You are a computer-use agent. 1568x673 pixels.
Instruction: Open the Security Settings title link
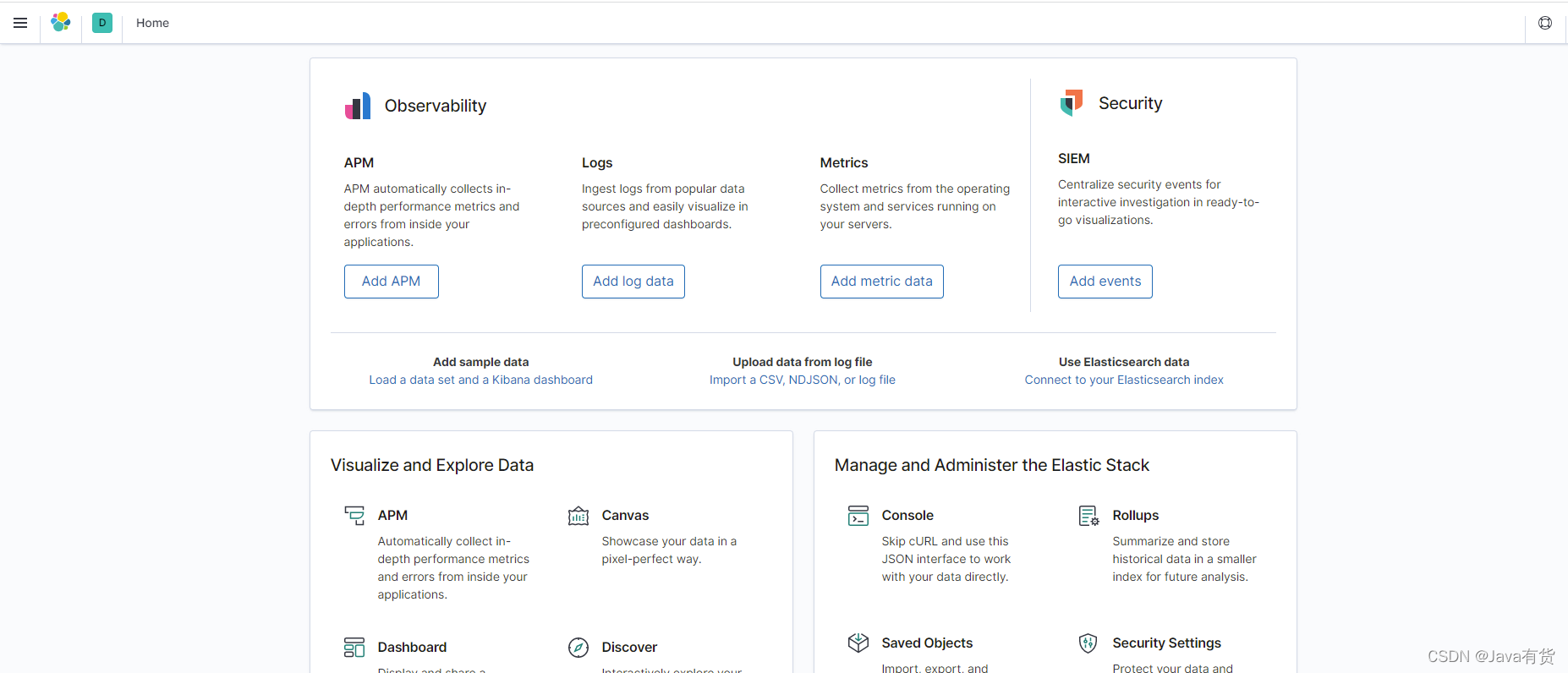tap(1167, 643)
